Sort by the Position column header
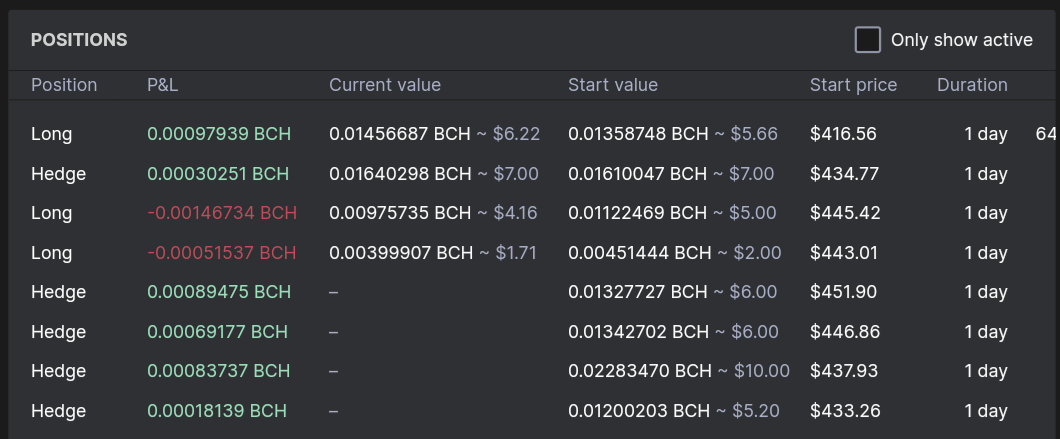This screenshot has width=1060, height=439. point(64,85)
